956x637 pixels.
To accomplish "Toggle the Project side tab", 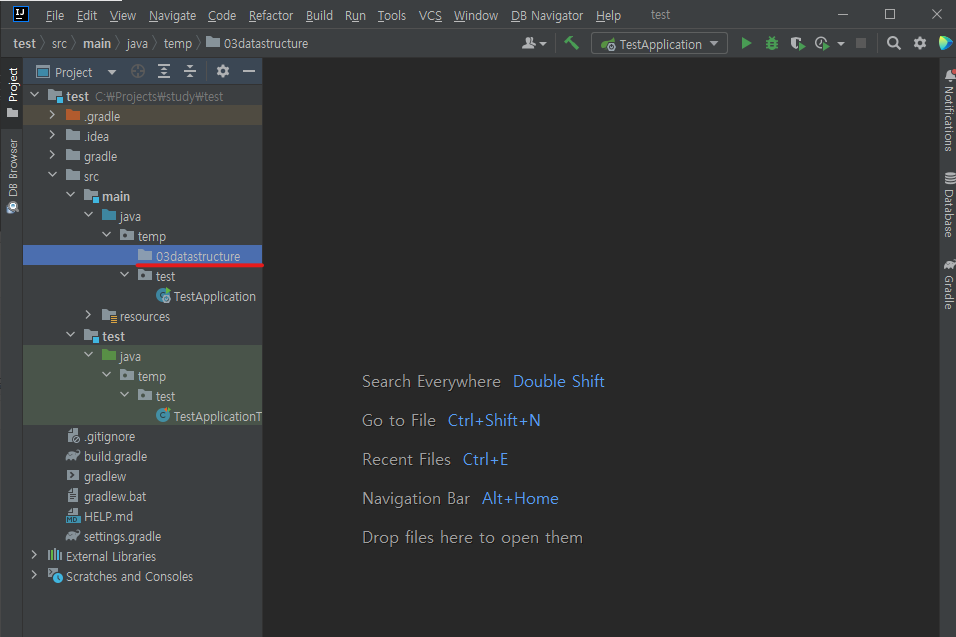I will (x=12, y=92).
